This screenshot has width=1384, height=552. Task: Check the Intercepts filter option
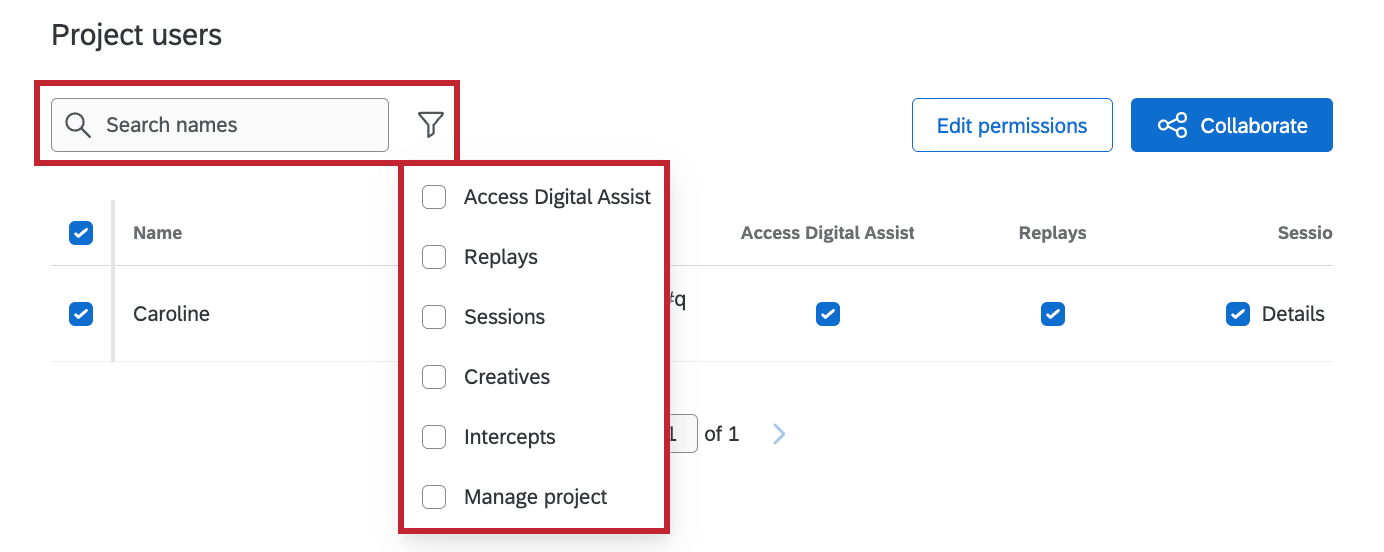coord(434,437)
